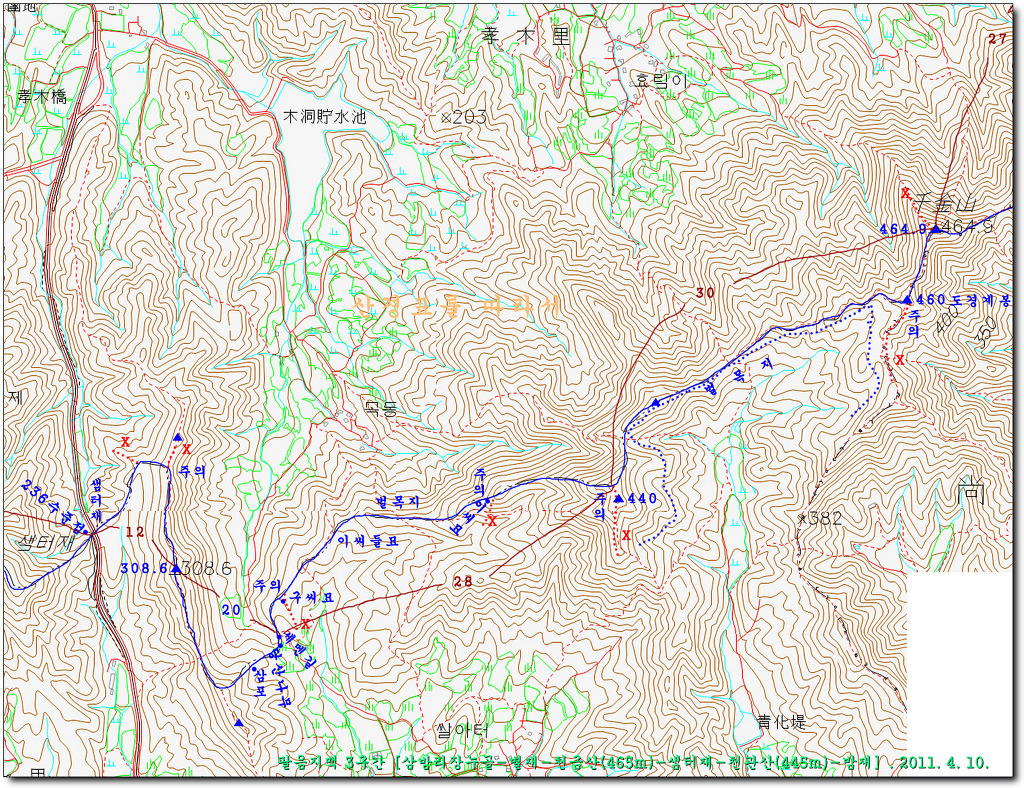Click the 千金山 mountain name
This screenshot has height=788, width=1024.
[x=945, y=205]
